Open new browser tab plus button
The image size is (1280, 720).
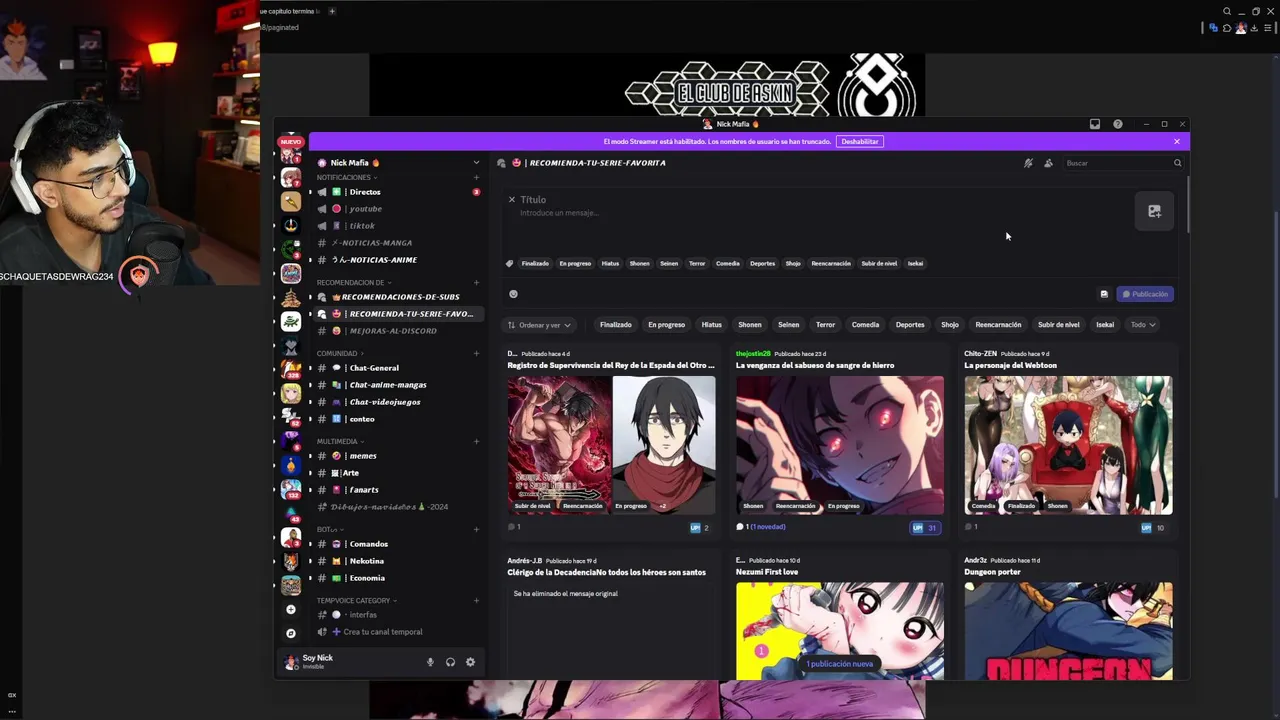pos(332,11)
